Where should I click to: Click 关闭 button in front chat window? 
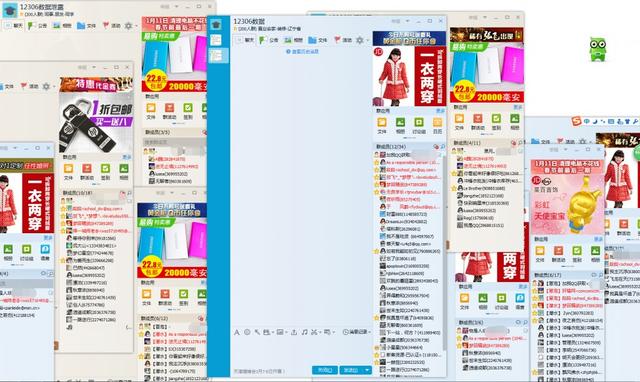click(x=325, y=370)
